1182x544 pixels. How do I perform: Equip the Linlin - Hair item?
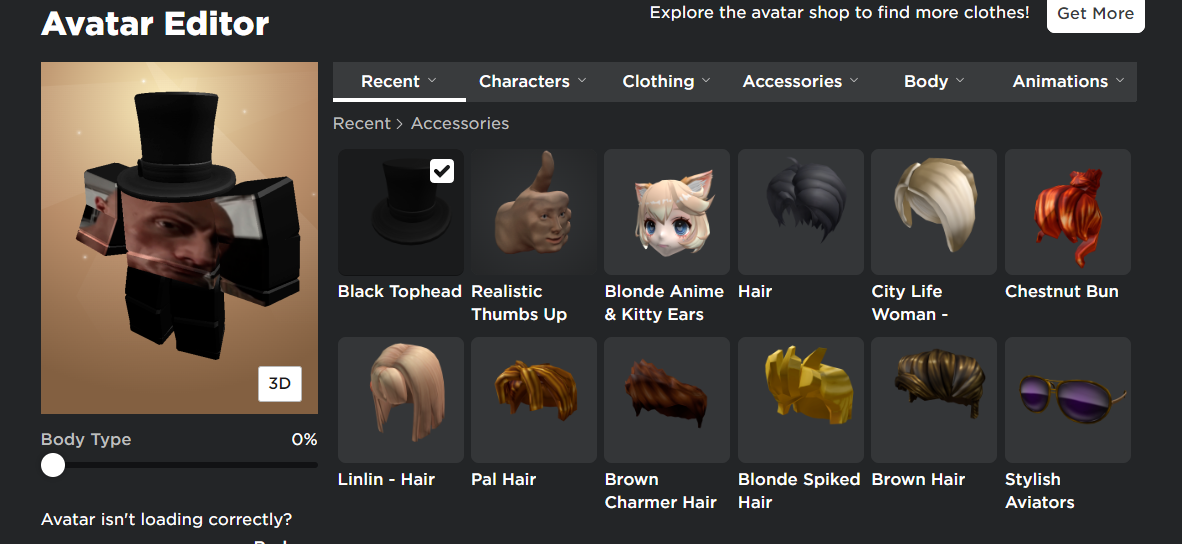click(x=400, y=399)
